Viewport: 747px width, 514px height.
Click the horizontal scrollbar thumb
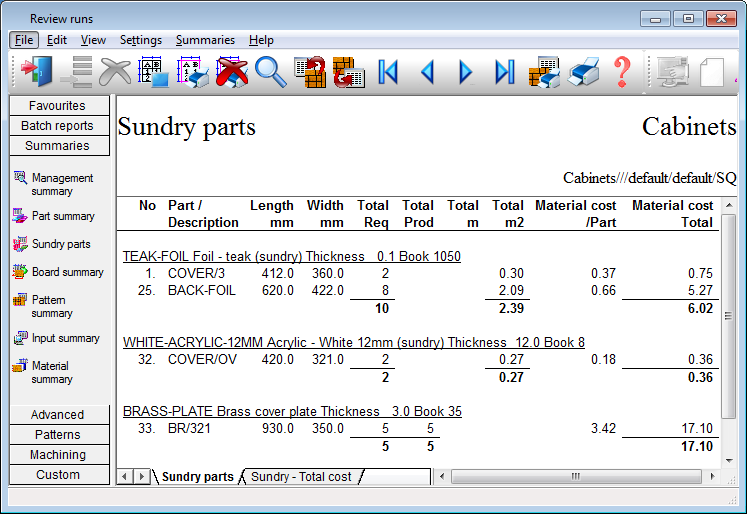[x=574, y=477]
